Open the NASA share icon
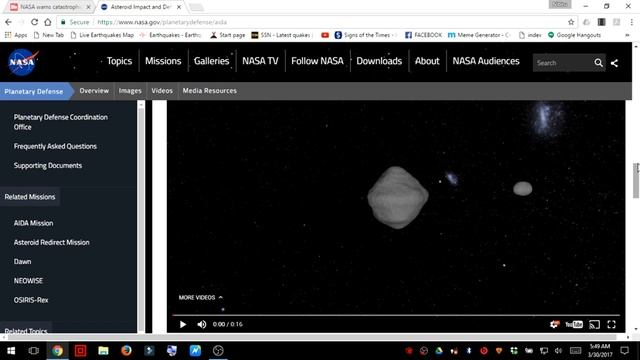Screen dimensions: 640x360 (614, 63)
